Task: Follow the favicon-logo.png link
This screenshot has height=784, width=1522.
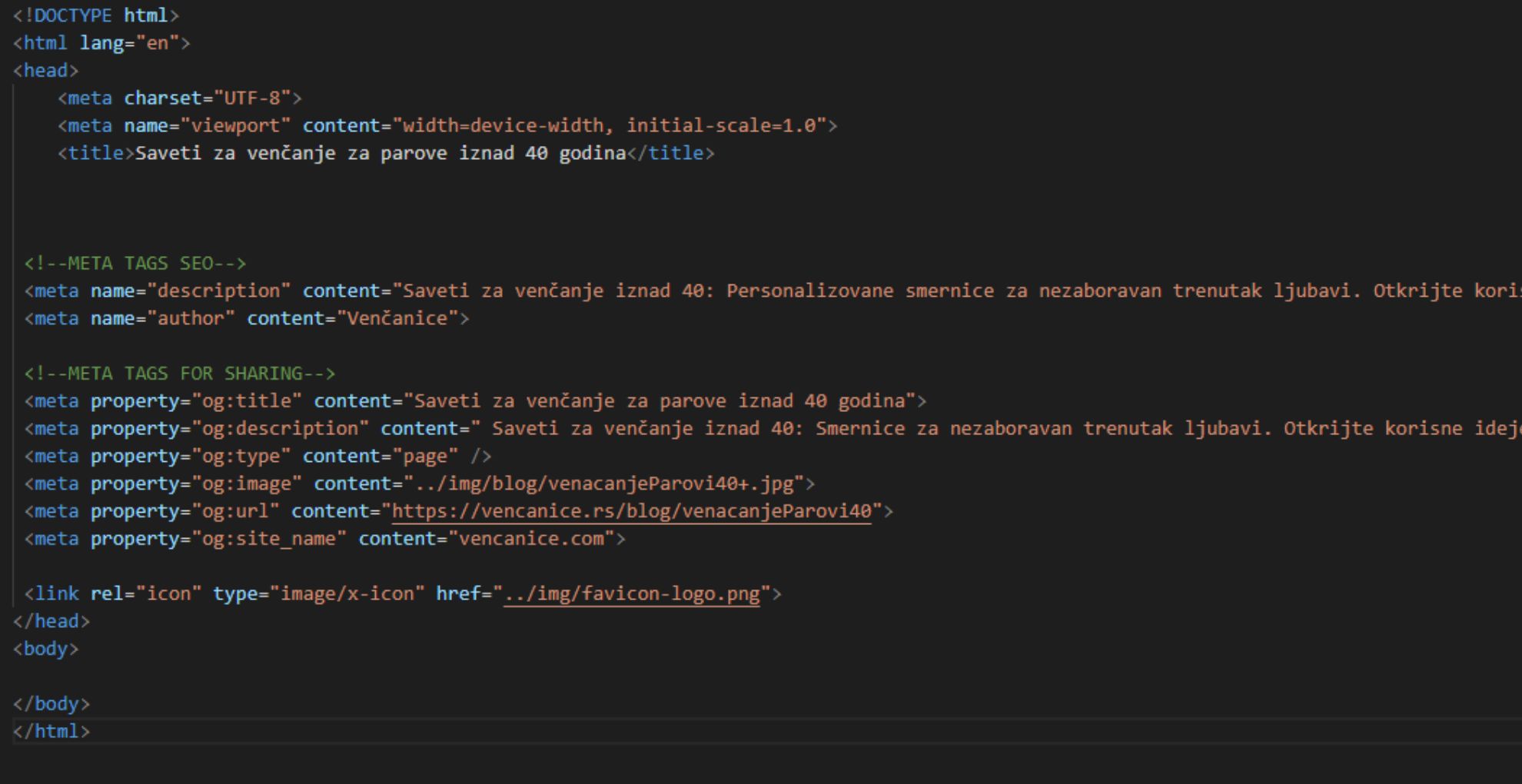Action: (x=630, y=593)
